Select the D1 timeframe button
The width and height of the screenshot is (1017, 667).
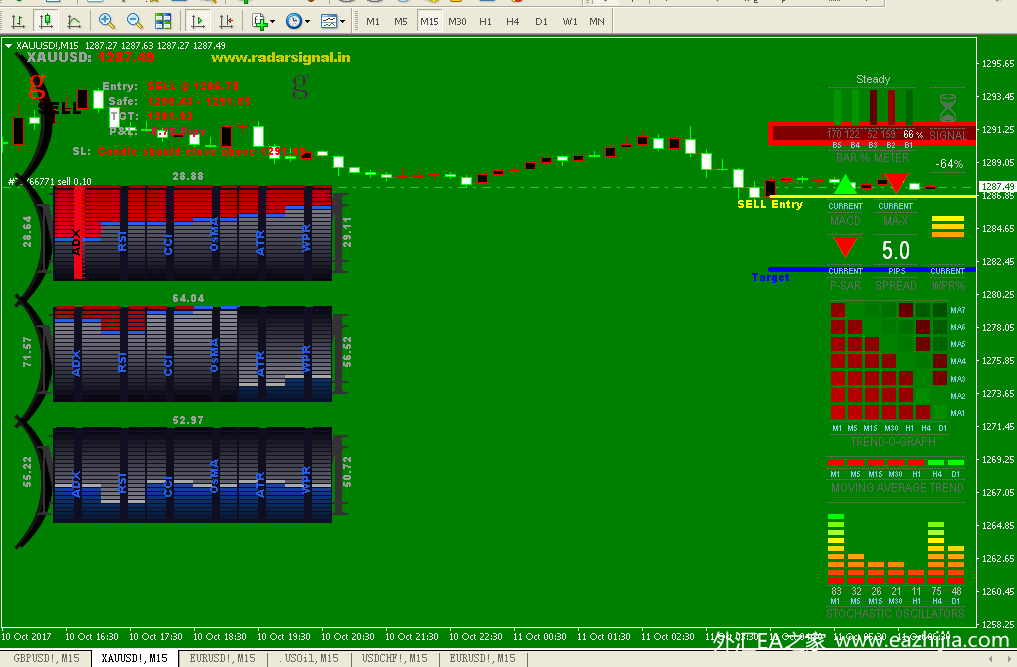[541, 21]
